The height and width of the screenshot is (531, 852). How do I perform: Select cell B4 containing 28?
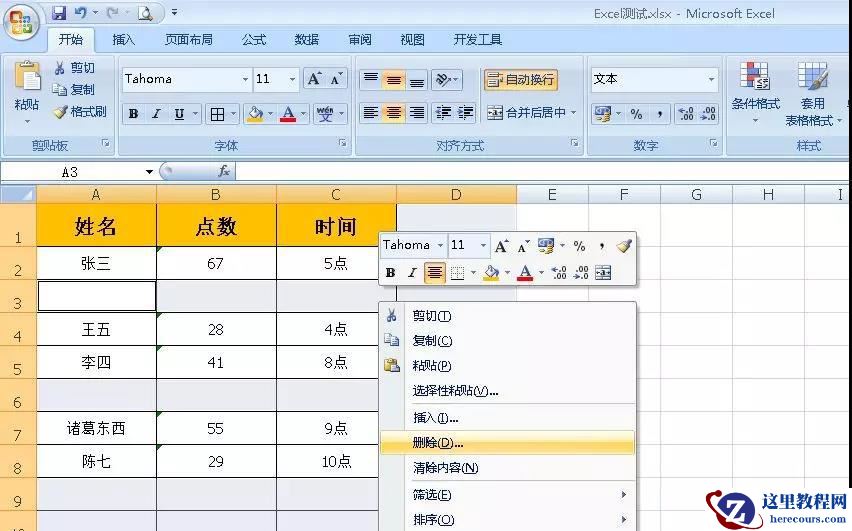216,329
